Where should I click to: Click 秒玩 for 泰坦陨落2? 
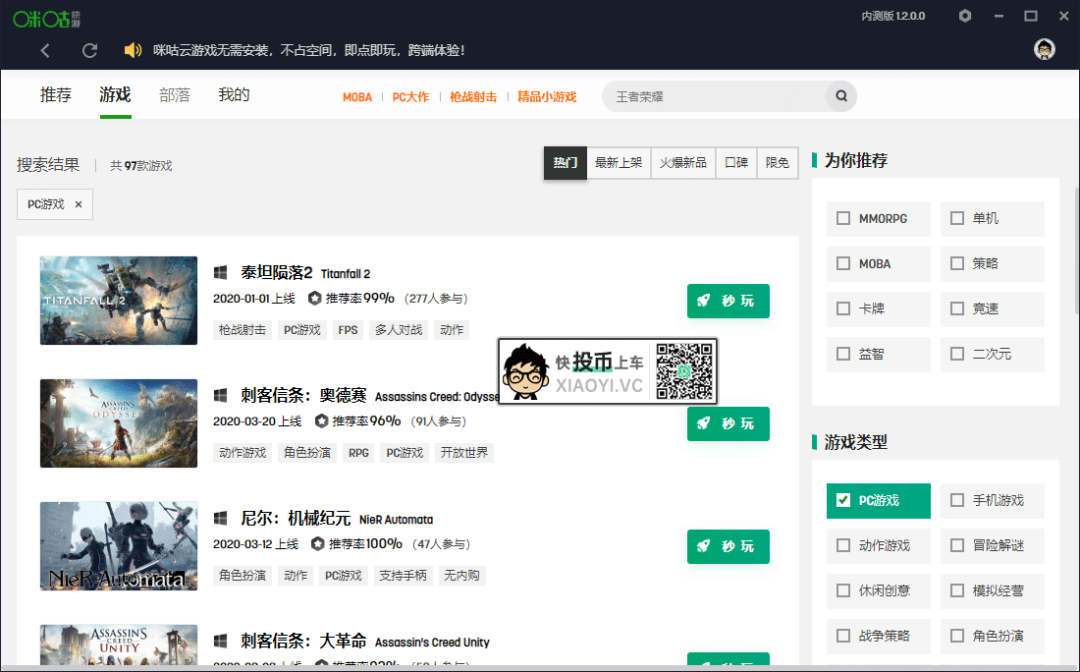coord(728,301)
